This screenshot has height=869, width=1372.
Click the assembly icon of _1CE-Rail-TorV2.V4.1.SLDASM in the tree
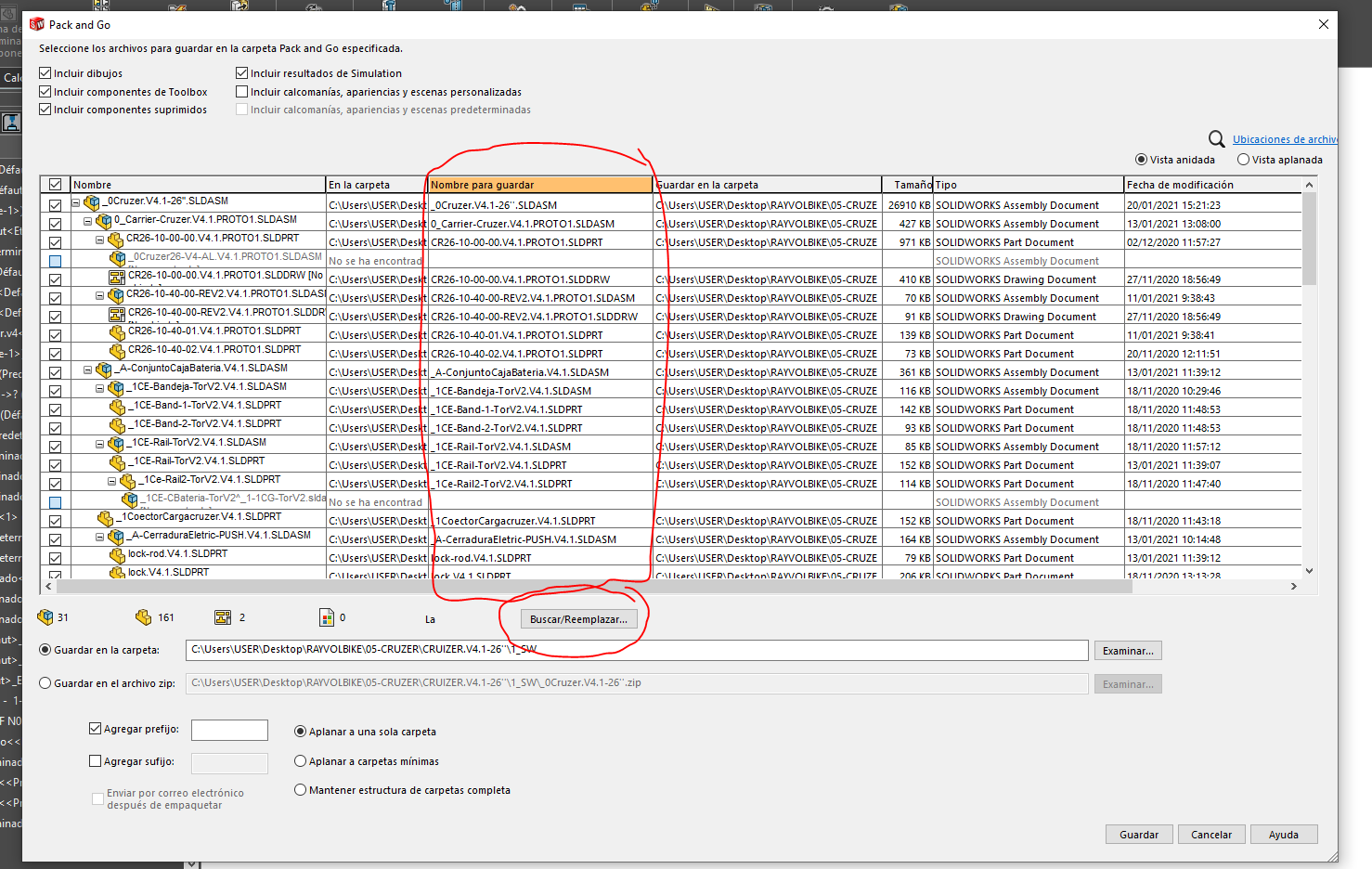pyautogui.click(x=116, y=443)
